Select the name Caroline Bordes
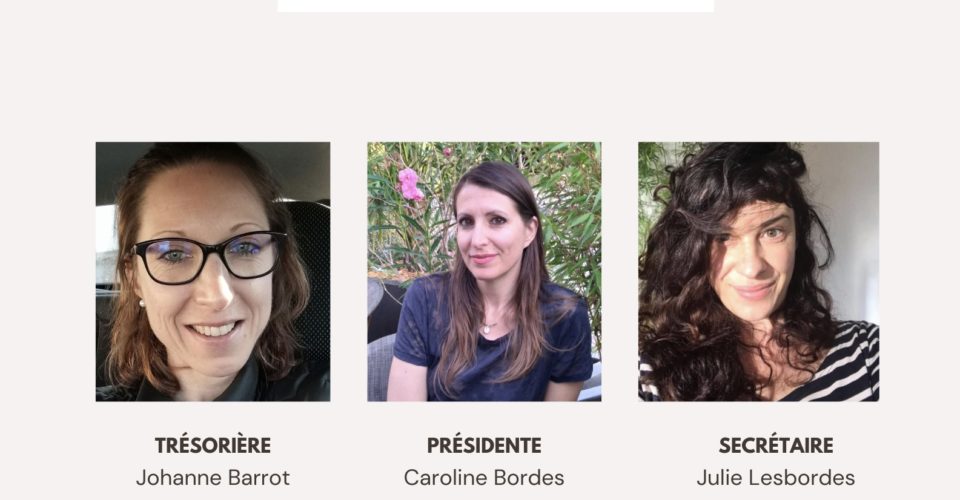 click(484, 477)
